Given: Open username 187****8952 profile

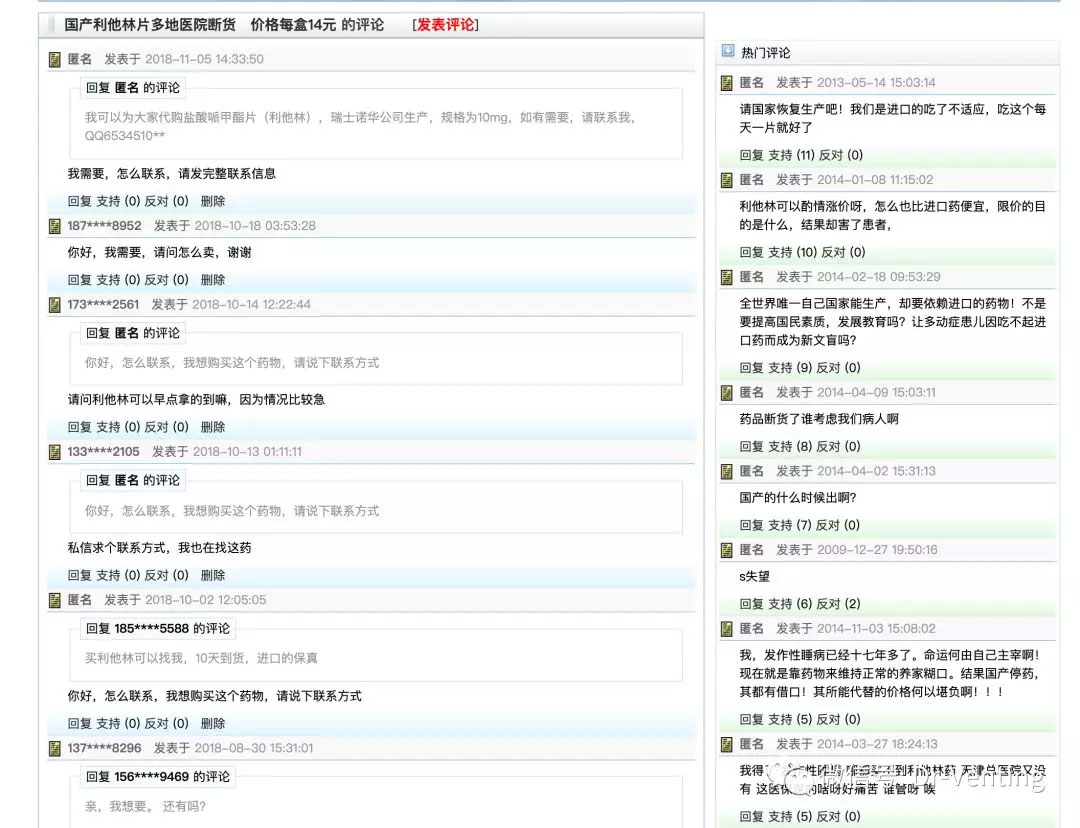Looking at the screenshot, I should tap(104, 226).
